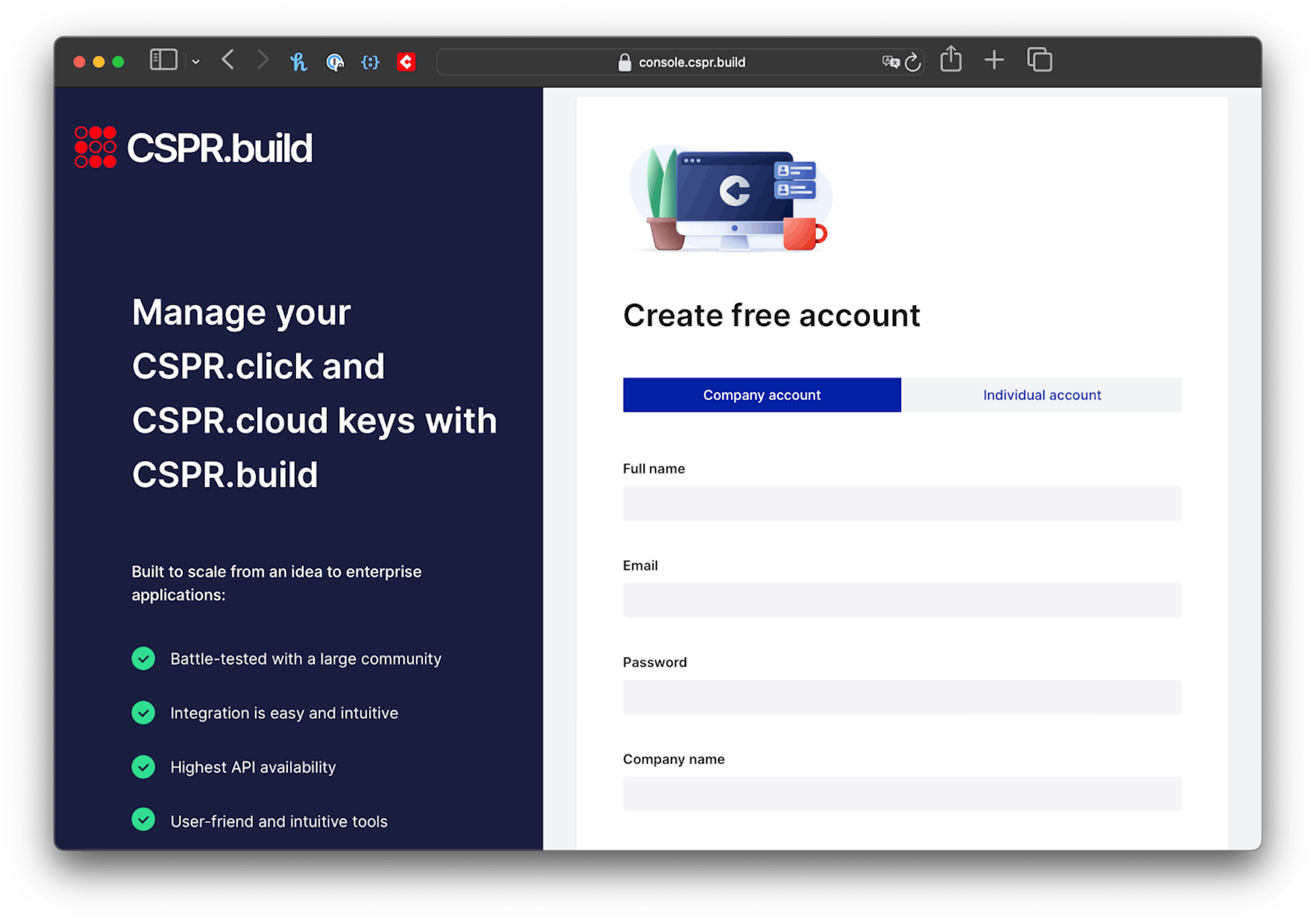
Task: Click the Honey extension icon
Action: pos(298,61)
